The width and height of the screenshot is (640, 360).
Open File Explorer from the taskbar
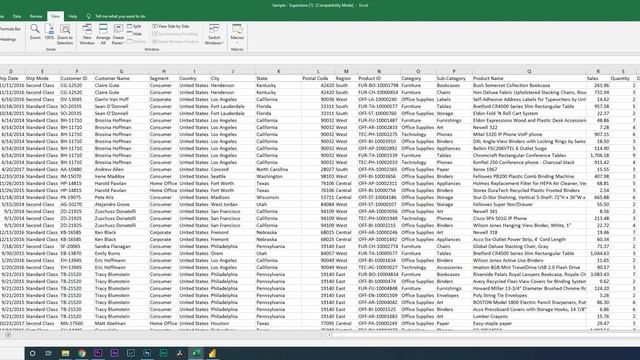click(65, 353)
